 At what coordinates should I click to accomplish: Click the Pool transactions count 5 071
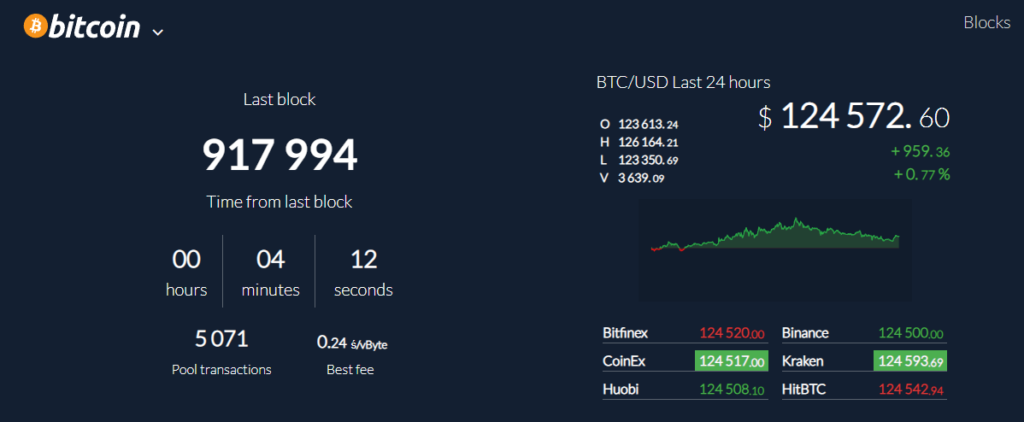coord(221,340)
